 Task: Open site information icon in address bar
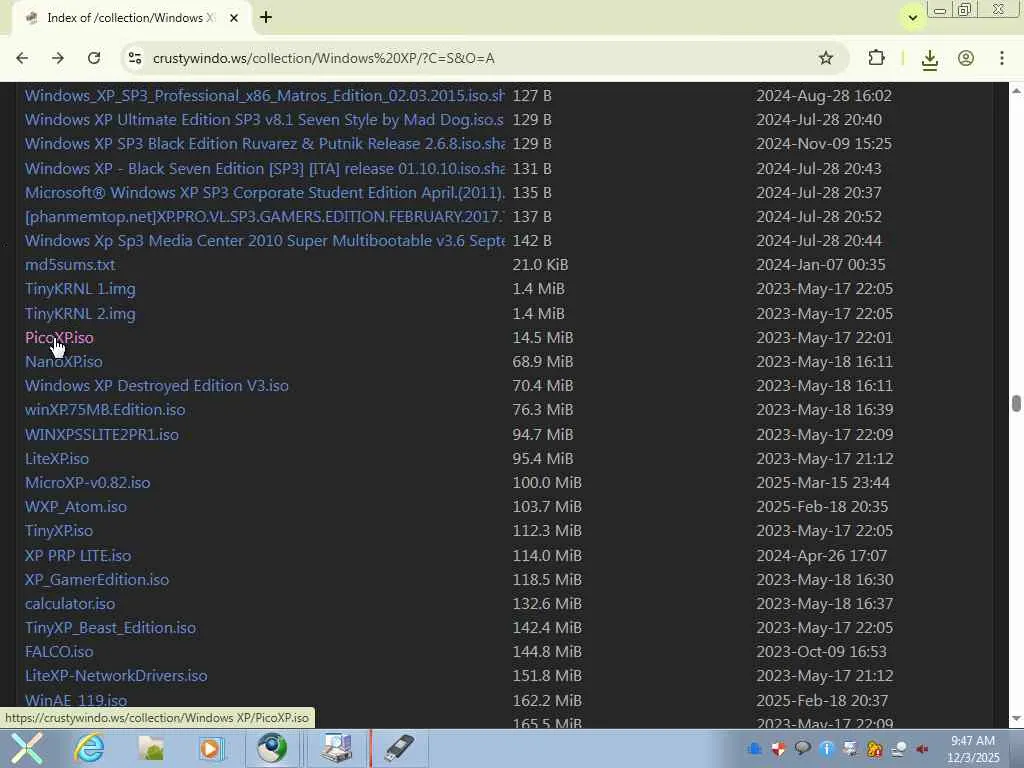135,58
